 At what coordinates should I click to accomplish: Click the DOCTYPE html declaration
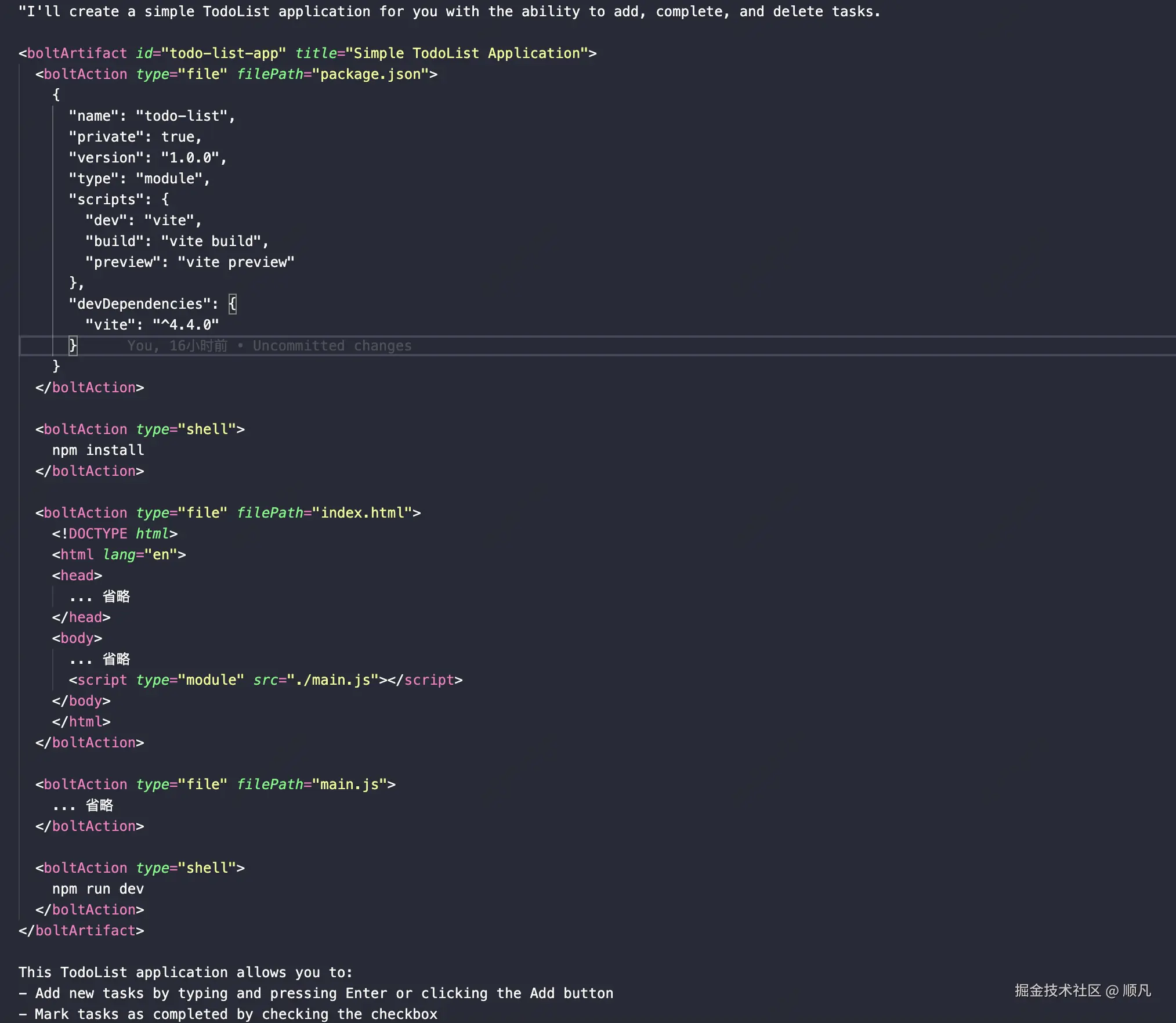point(114,534)
